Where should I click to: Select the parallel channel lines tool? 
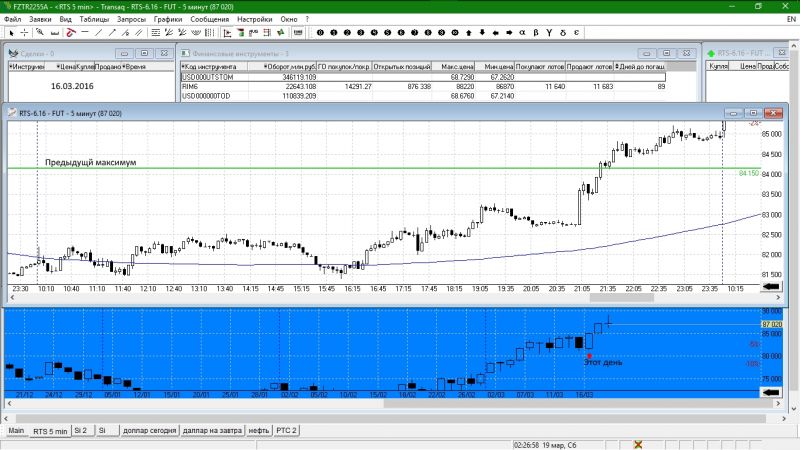pos(139,33)
